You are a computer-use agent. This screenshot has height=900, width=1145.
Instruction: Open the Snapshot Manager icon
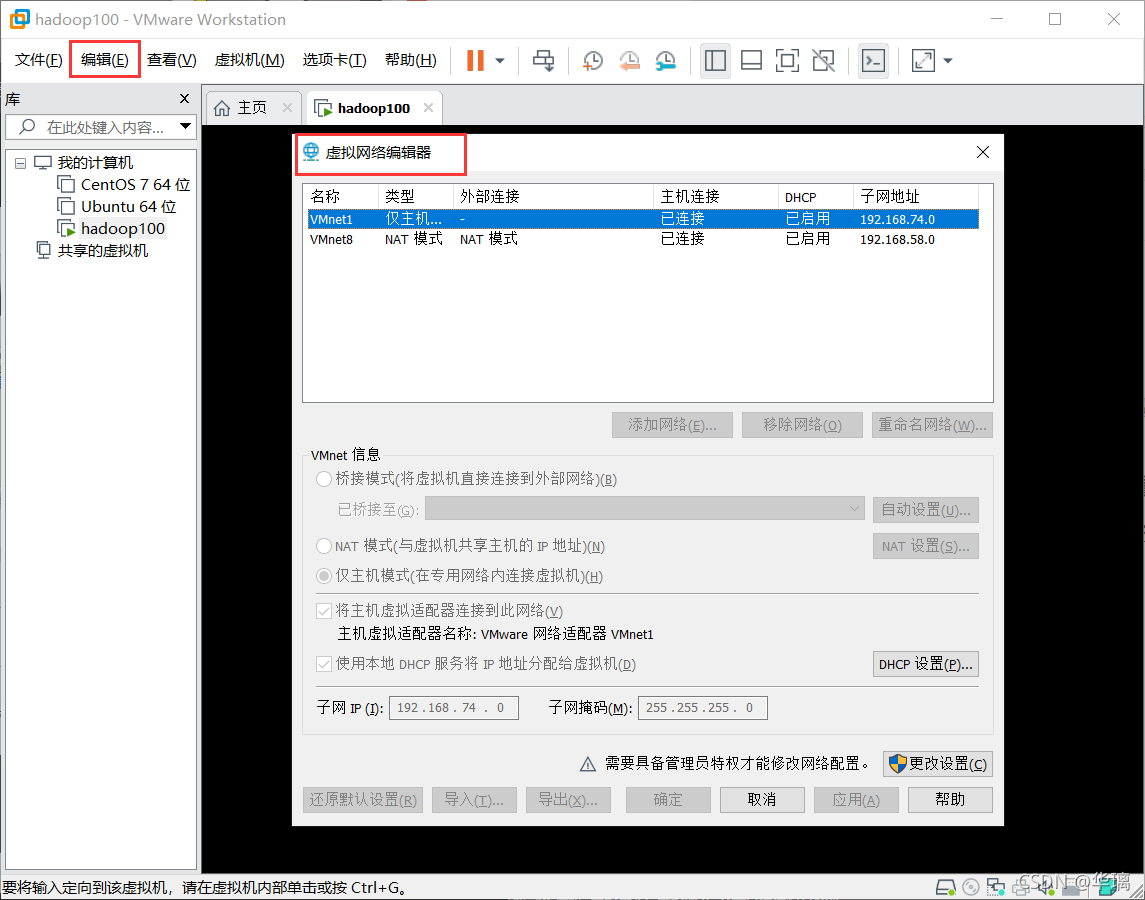tap(665, 60)
